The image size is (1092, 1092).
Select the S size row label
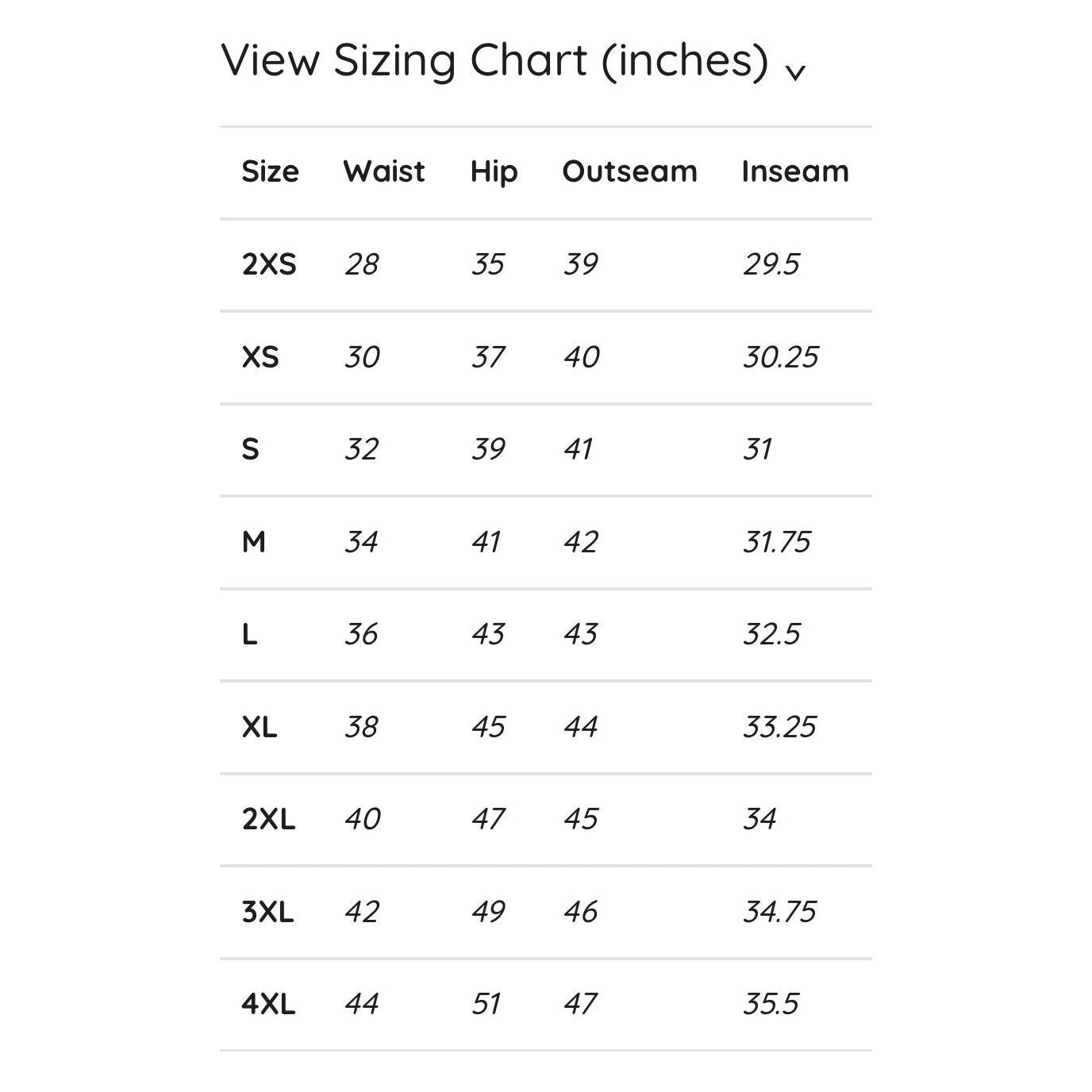pos(250,449)
